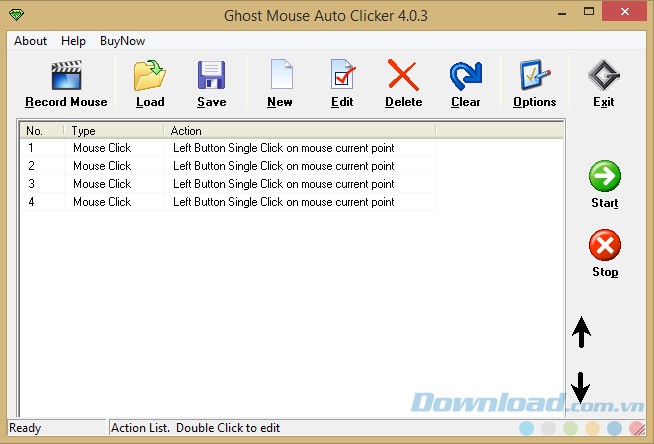Select row 4 Left Button Single Click action text
The width and height of the screenshot is (654, 444).
pyautogui.click(x=284, y=202)
